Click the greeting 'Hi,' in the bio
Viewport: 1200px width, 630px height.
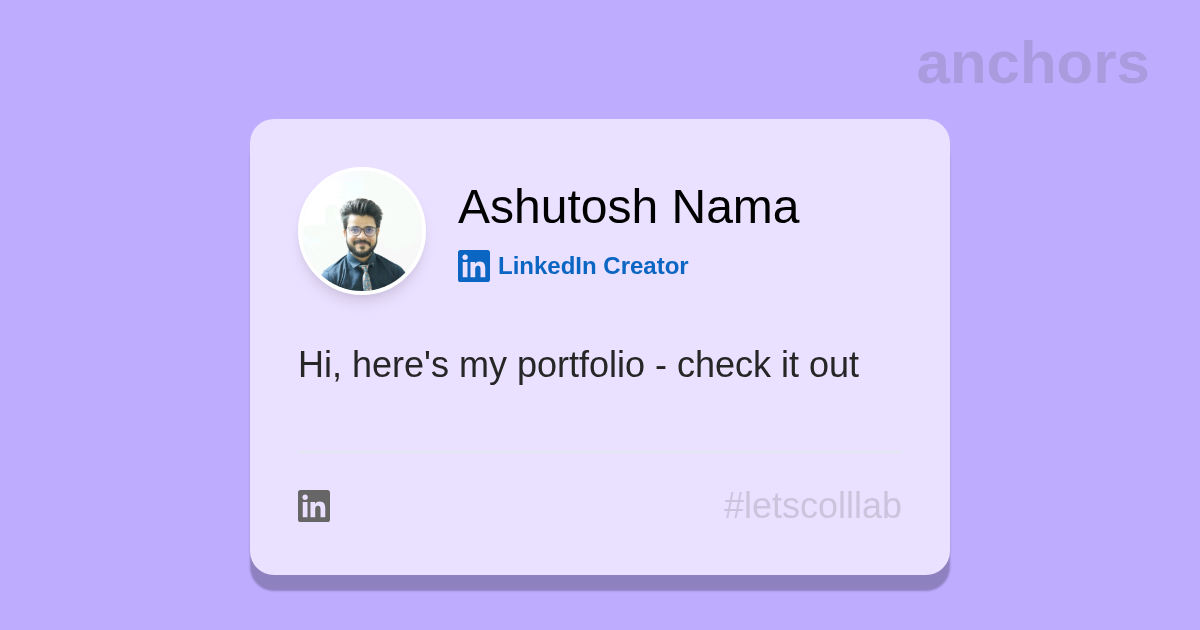tap(319, 365)
